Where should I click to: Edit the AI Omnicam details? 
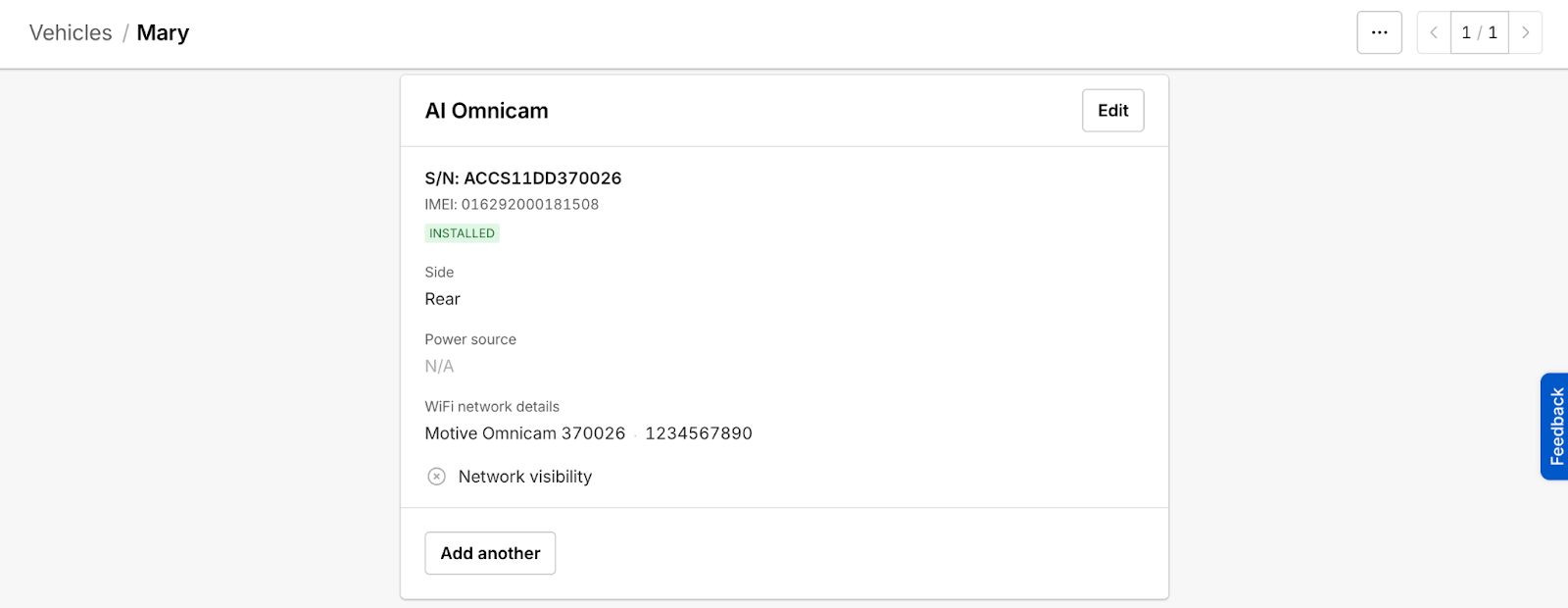(x=1112, y=111)
